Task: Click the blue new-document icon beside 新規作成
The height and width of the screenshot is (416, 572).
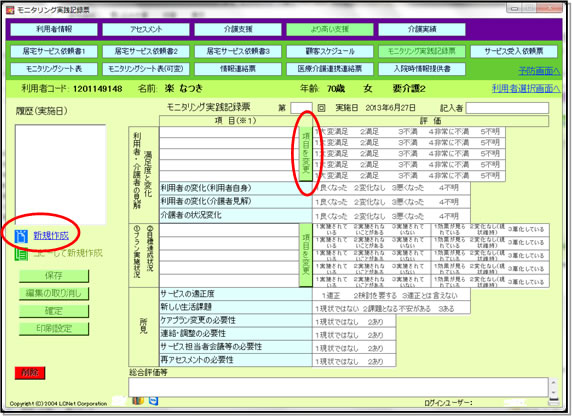Action: (x=21, y=236)
